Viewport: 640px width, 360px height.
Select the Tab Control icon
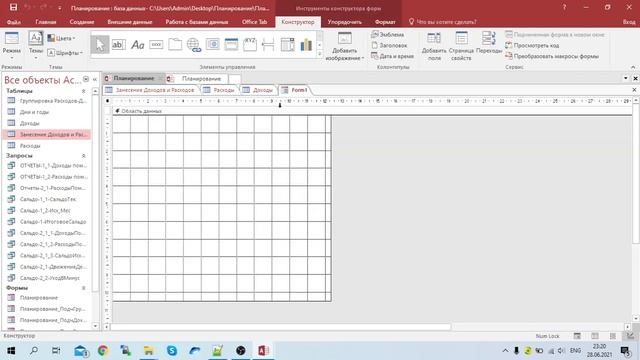pos(175,44)
